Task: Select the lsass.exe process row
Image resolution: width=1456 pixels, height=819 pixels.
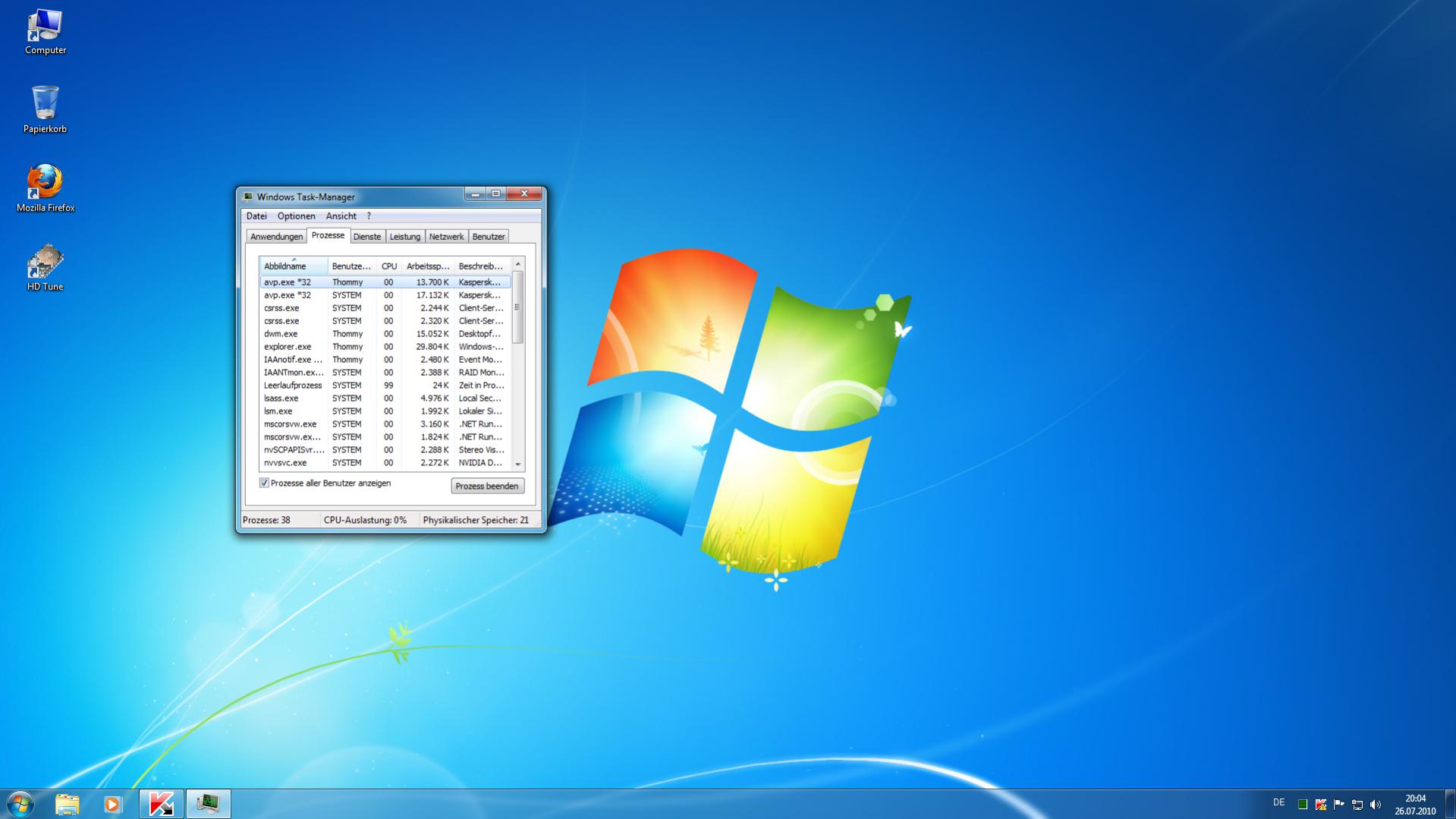Action: point(385,398)
